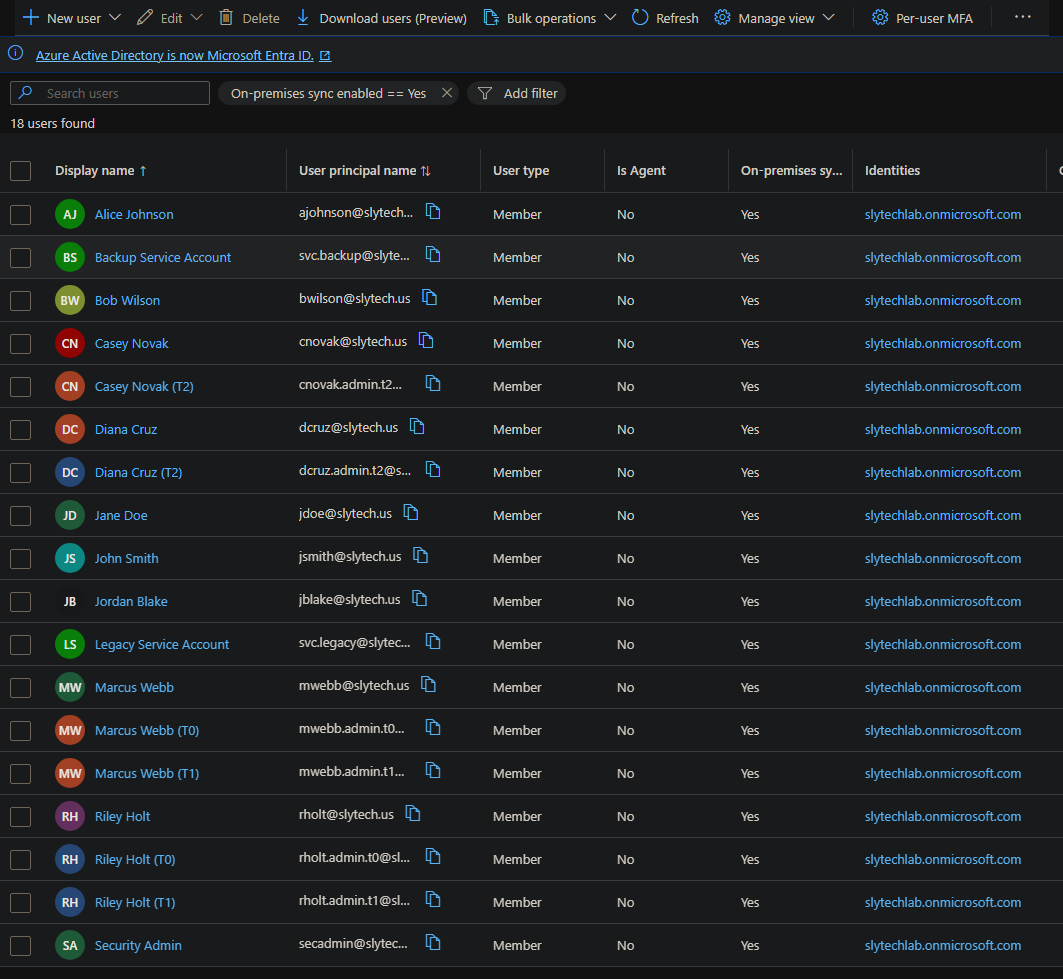Screen dimensions: 1063x979
Task: Open Diana Cruz user profile
Action: (126, 430)
